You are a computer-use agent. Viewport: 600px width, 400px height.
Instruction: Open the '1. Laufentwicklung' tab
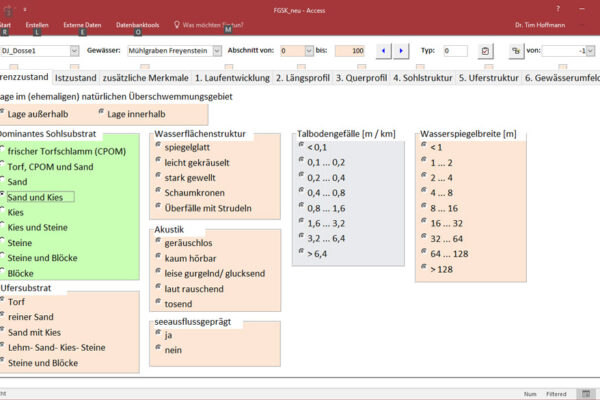(x=232, y=78)
